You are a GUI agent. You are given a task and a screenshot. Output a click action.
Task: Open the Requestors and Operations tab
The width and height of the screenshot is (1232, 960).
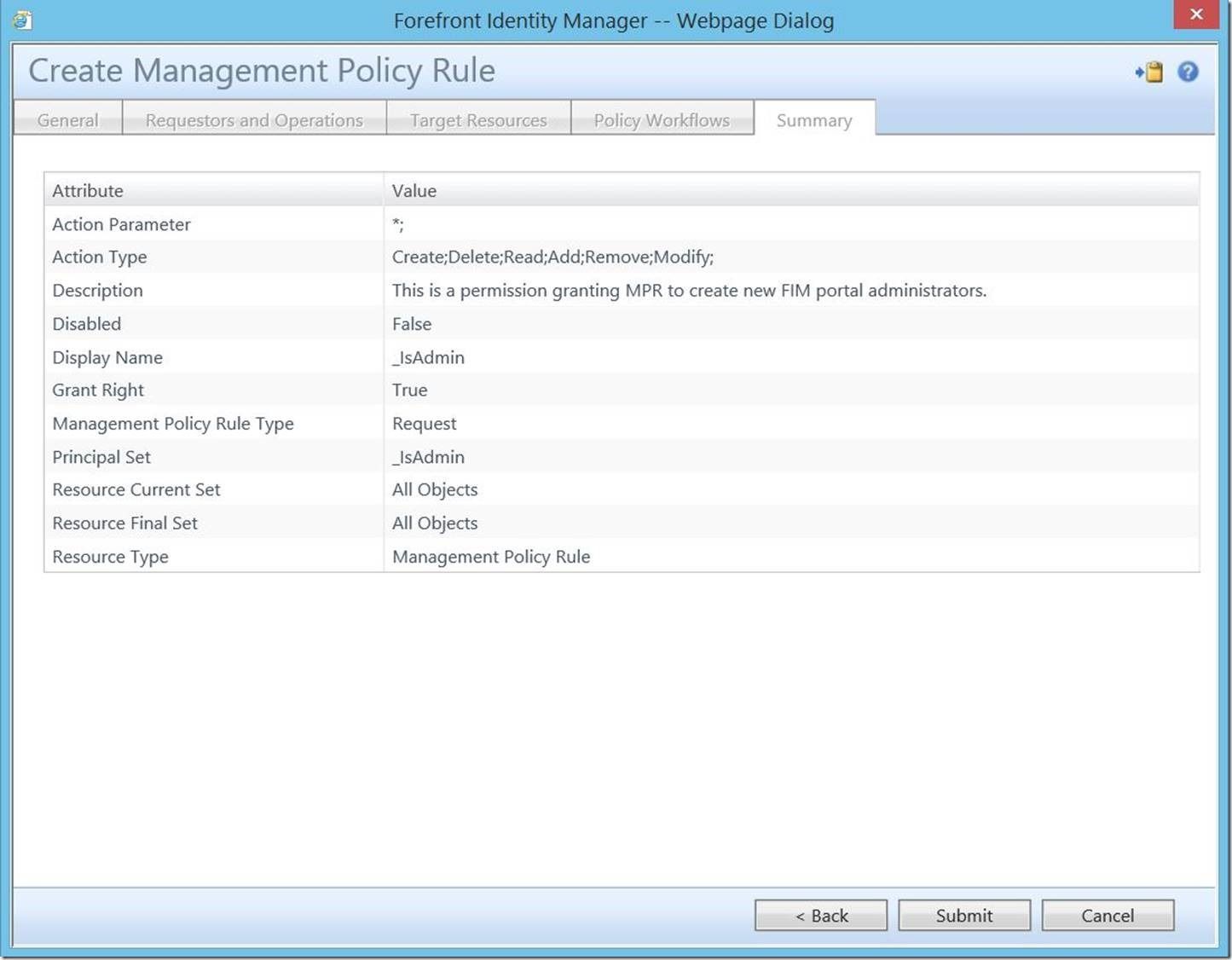[x=254, y=120]
